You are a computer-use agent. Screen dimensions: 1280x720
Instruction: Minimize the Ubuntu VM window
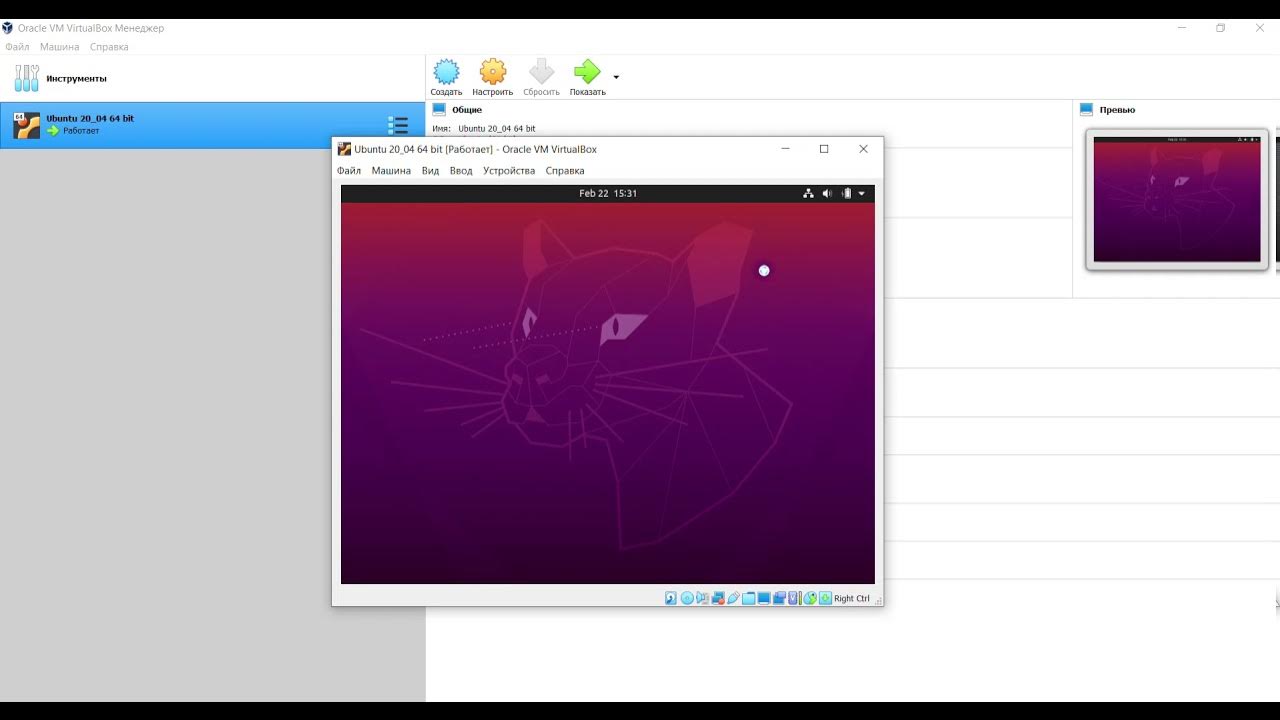785,149
